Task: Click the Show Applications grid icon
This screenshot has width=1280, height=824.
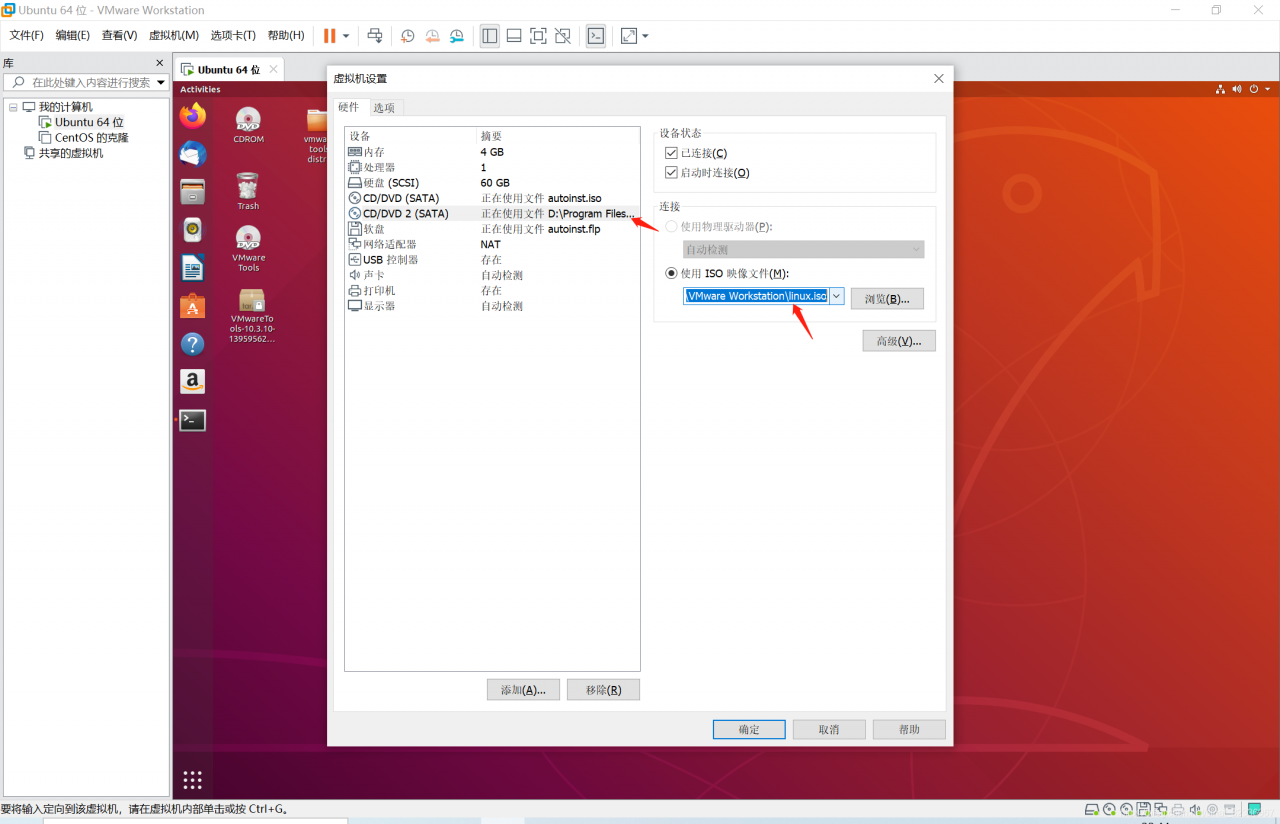Action: (x=193, y=780)
